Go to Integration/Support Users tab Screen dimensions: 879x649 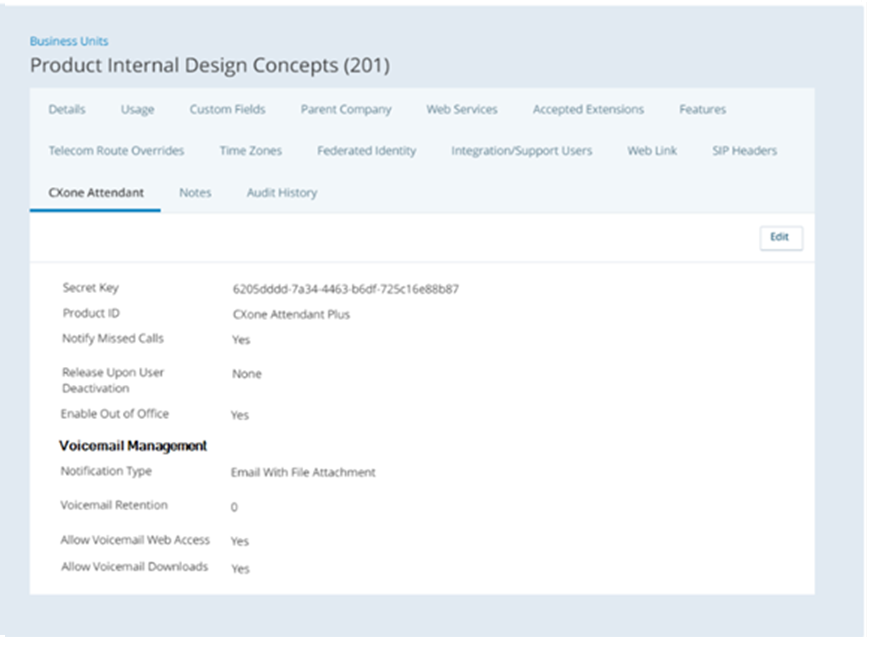521,151
